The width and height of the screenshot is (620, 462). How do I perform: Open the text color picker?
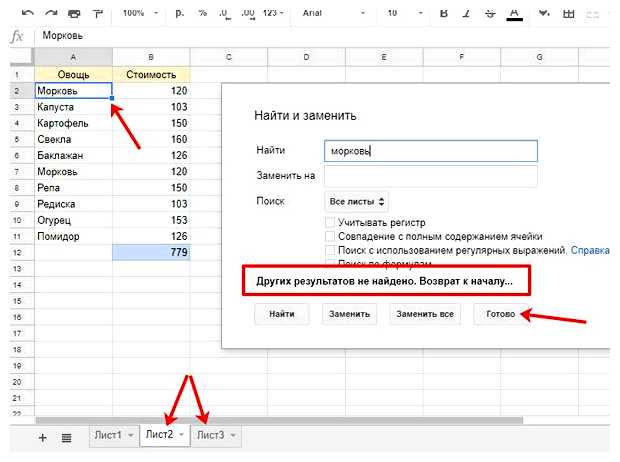coord(514,14)
